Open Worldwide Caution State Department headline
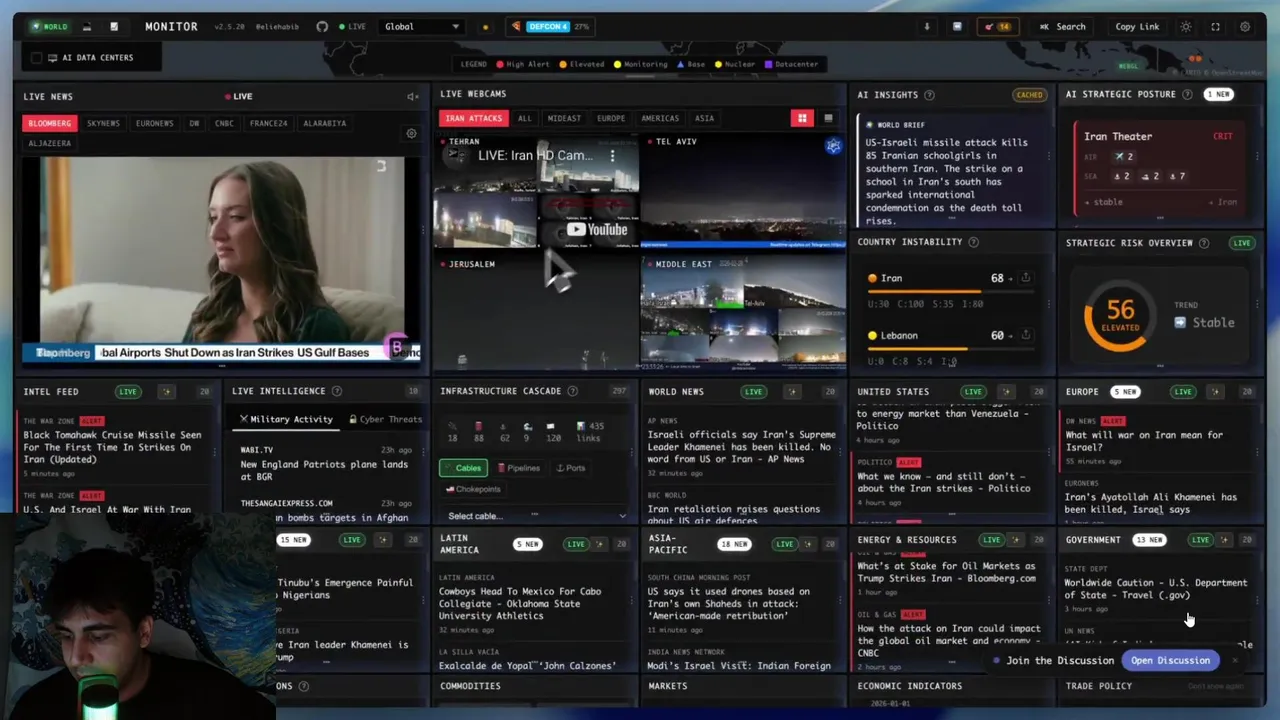1280x720 pixels. [1155, 589]
